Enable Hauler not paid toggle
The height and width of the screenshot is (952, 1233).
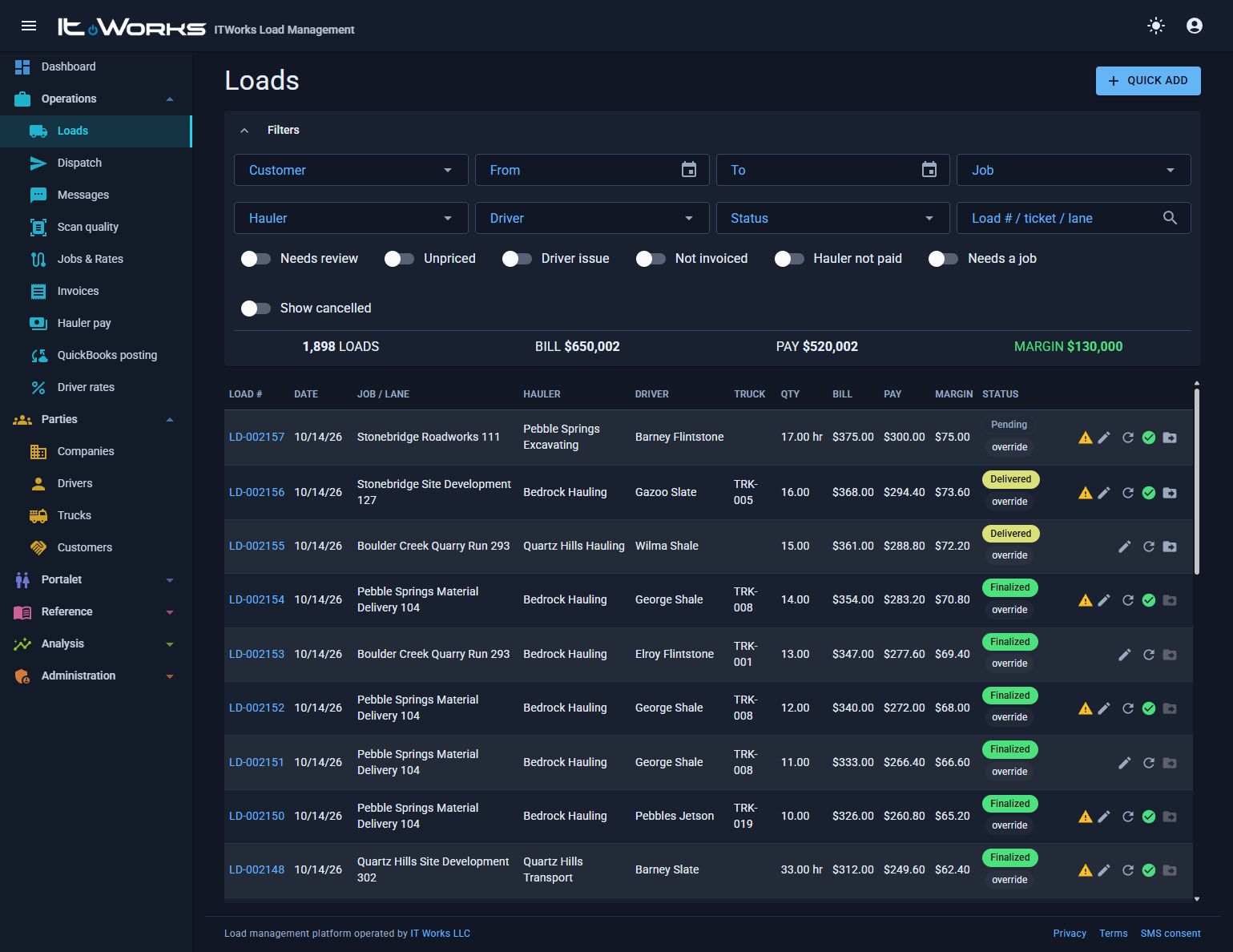(x=789, y=259)
